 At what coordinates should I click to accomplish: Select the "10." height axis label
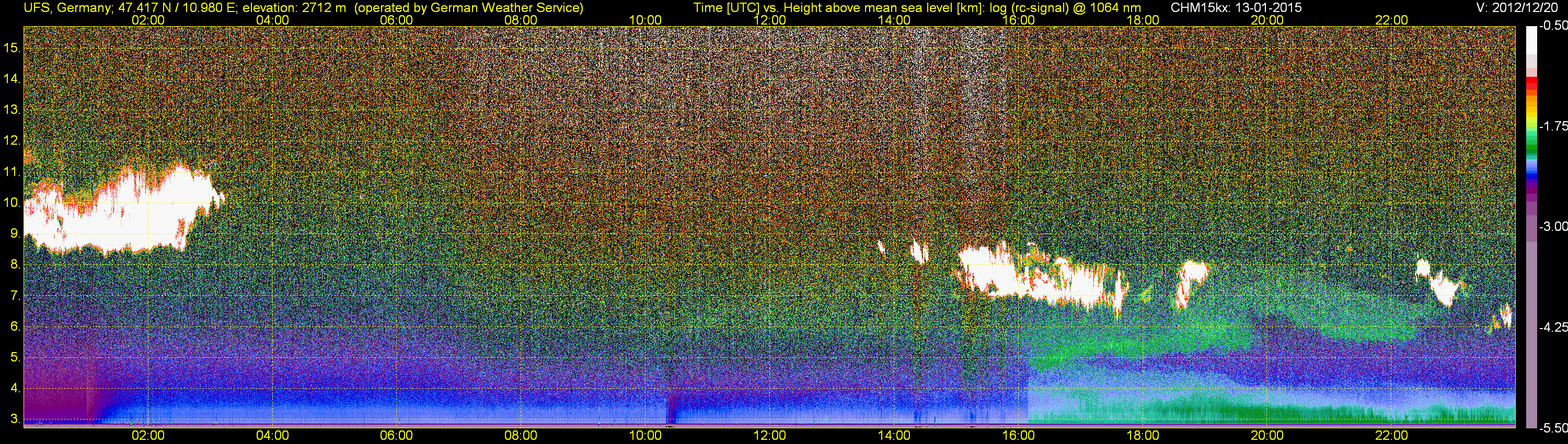coord(12,203)
